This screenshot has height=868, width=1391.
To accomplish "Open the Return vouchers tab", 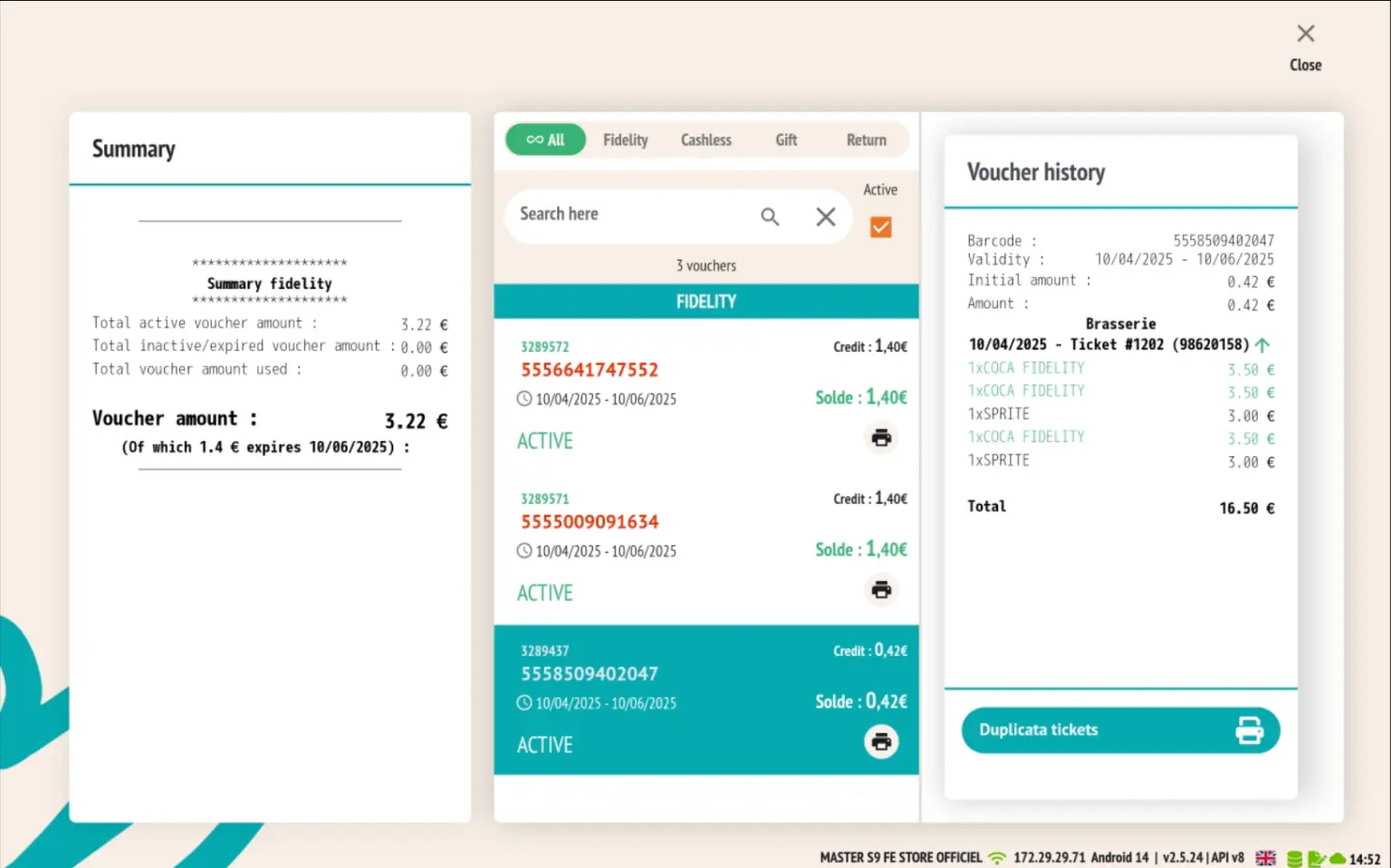I will pyautogui.click(x=867, y=139).
